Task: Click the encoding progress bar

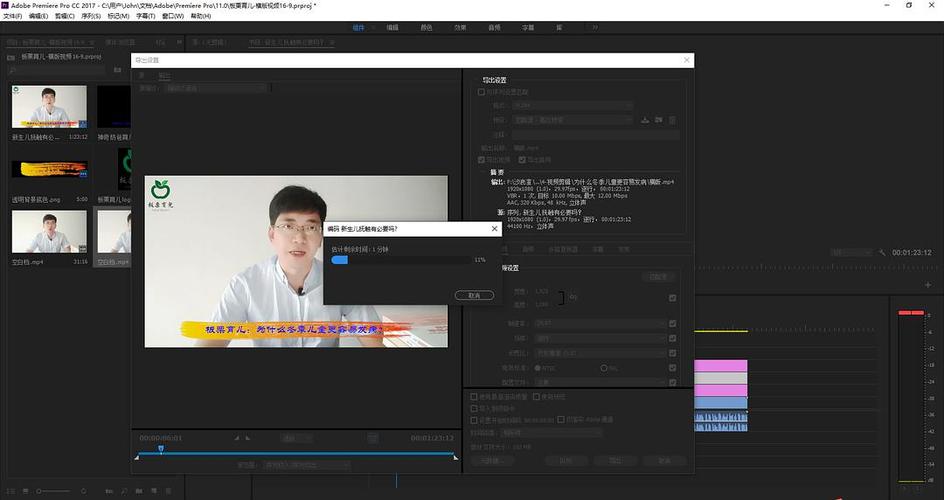Action: (402, 260)
